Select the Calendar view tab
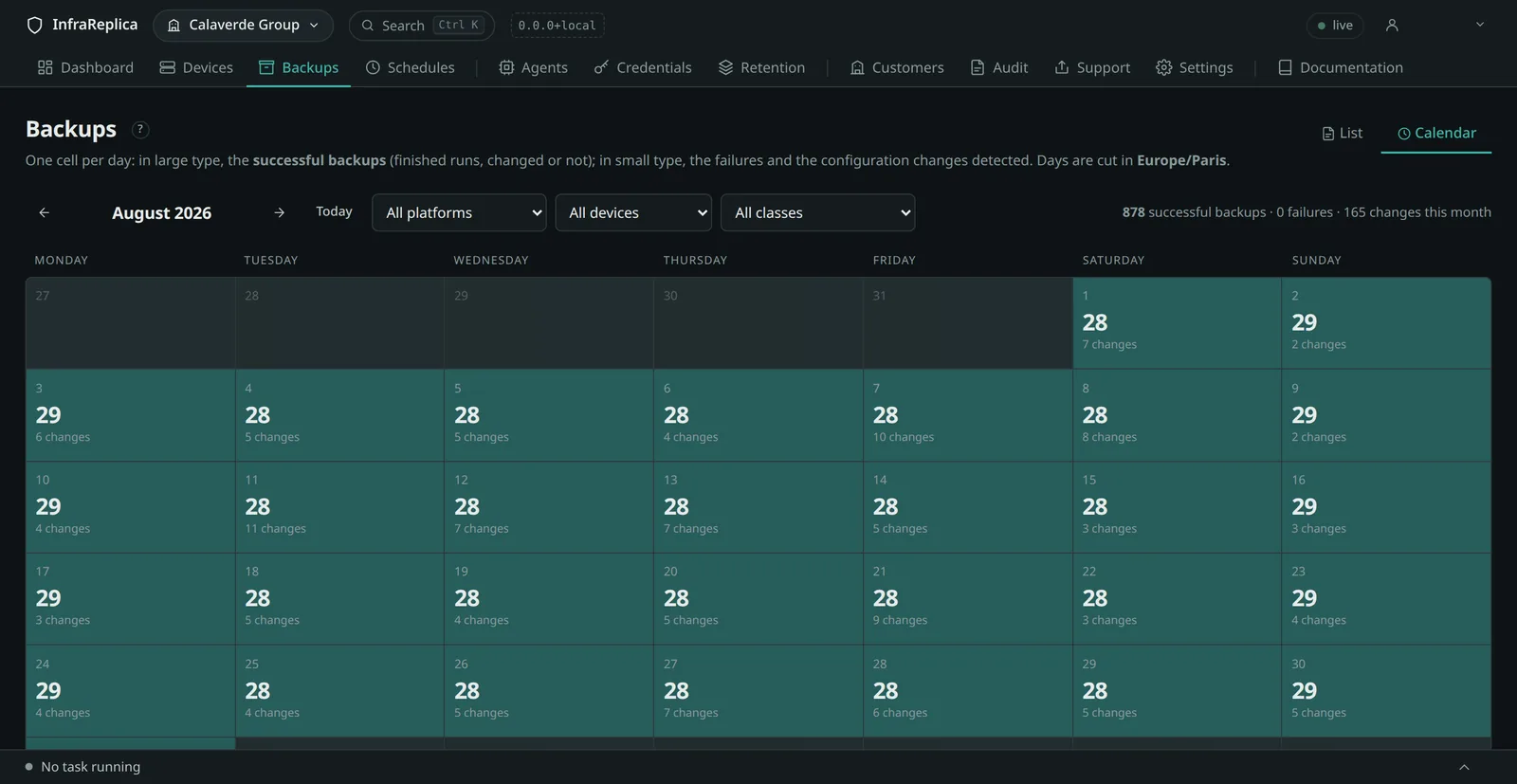Image resolution: width=1517 pixels, height=784 pixels. [x=1436, y=134]
